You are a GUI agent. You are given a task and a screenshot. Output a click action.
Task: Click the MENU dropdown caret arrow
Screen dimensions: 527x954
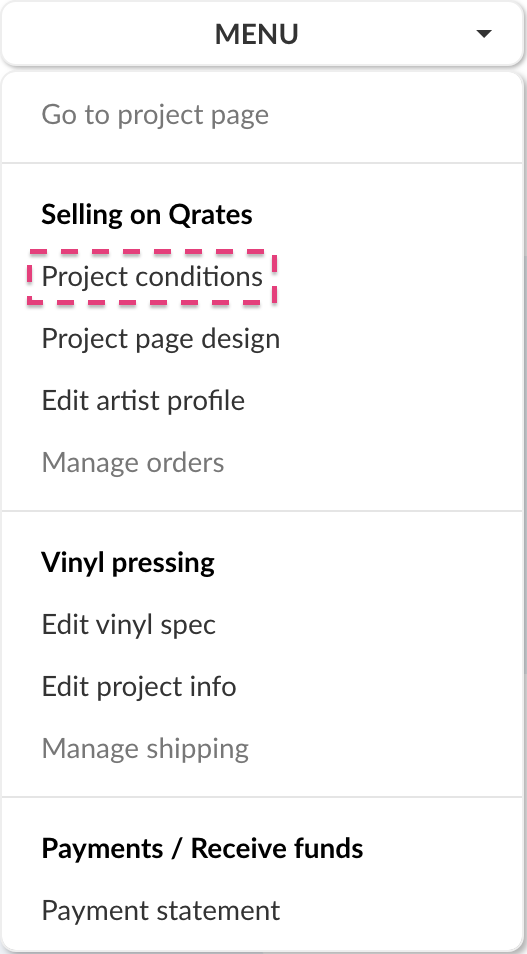coord(484,34)
